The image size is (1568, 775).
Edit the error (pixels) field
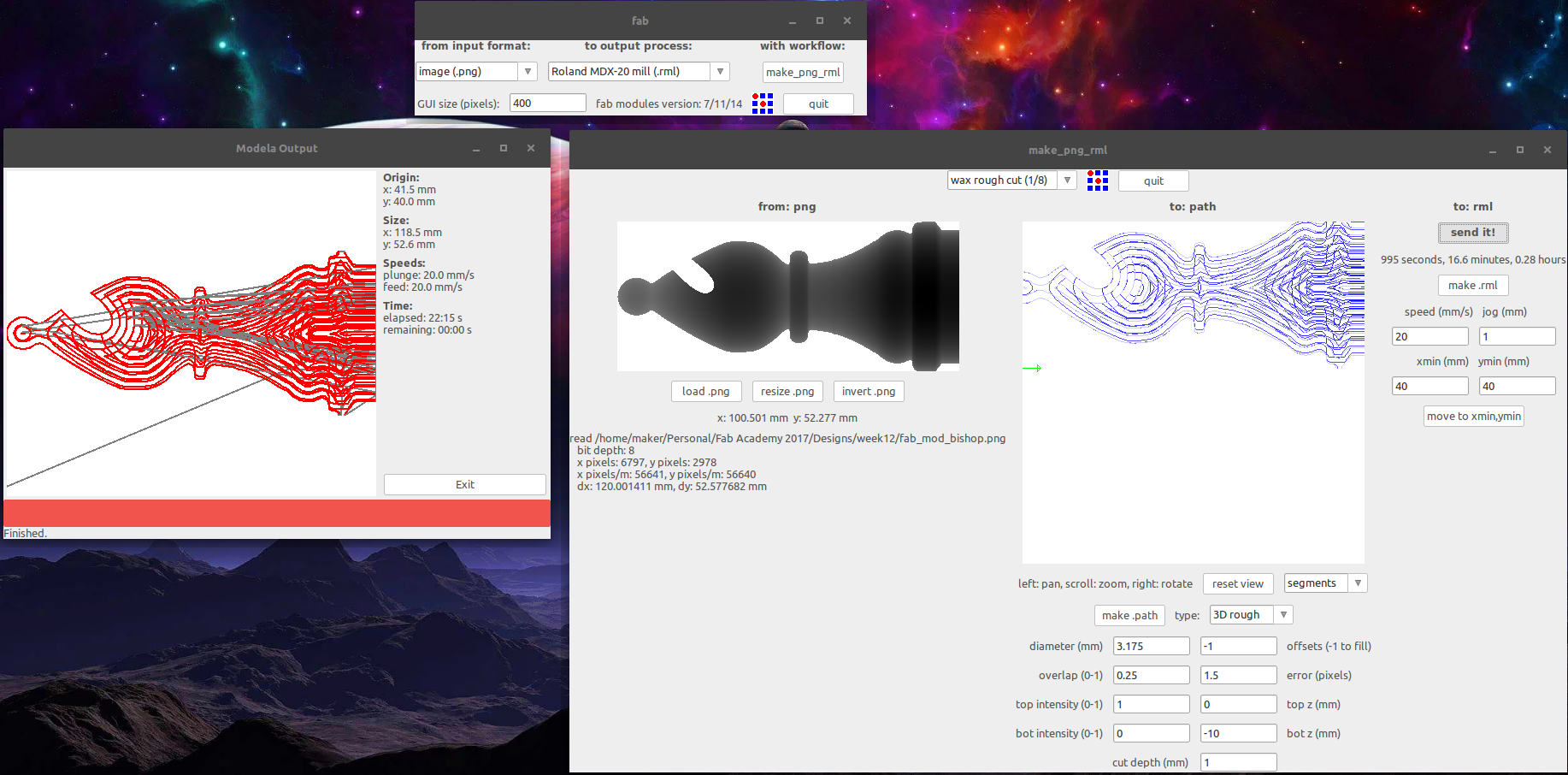(1239, 676)
